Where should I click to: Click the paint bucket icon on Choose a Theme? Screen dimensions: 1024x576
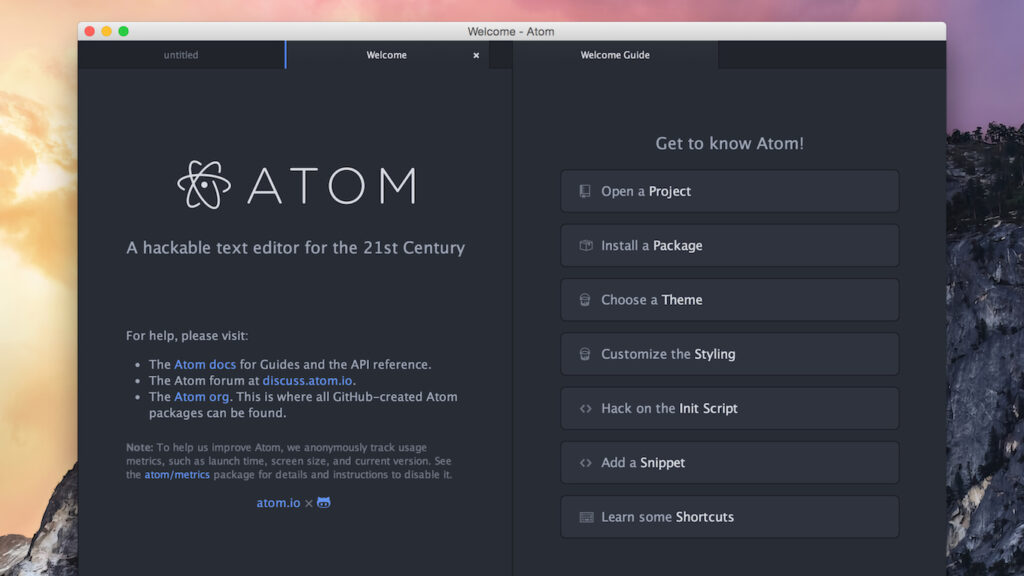[x=585, y=300]
